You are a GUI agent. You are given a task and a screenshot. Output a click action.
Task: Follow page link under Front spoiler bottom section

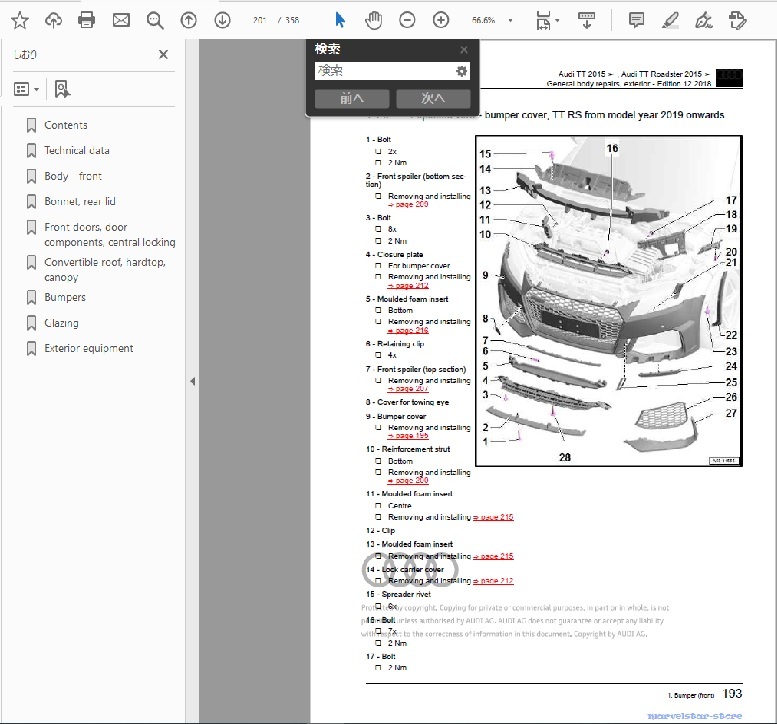click(408, 204)
